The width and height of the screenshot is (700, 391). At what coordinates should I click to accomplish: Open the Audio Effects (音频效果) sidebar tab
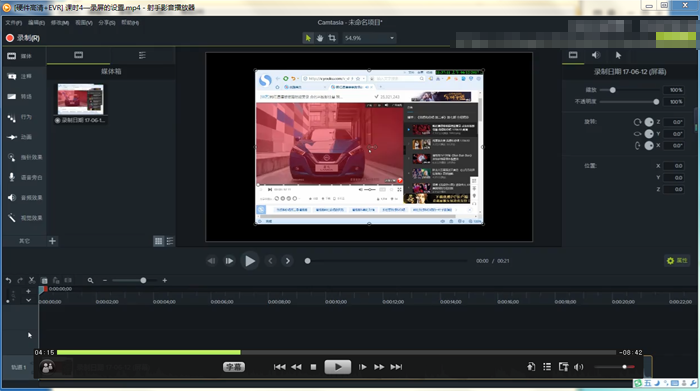25,197
